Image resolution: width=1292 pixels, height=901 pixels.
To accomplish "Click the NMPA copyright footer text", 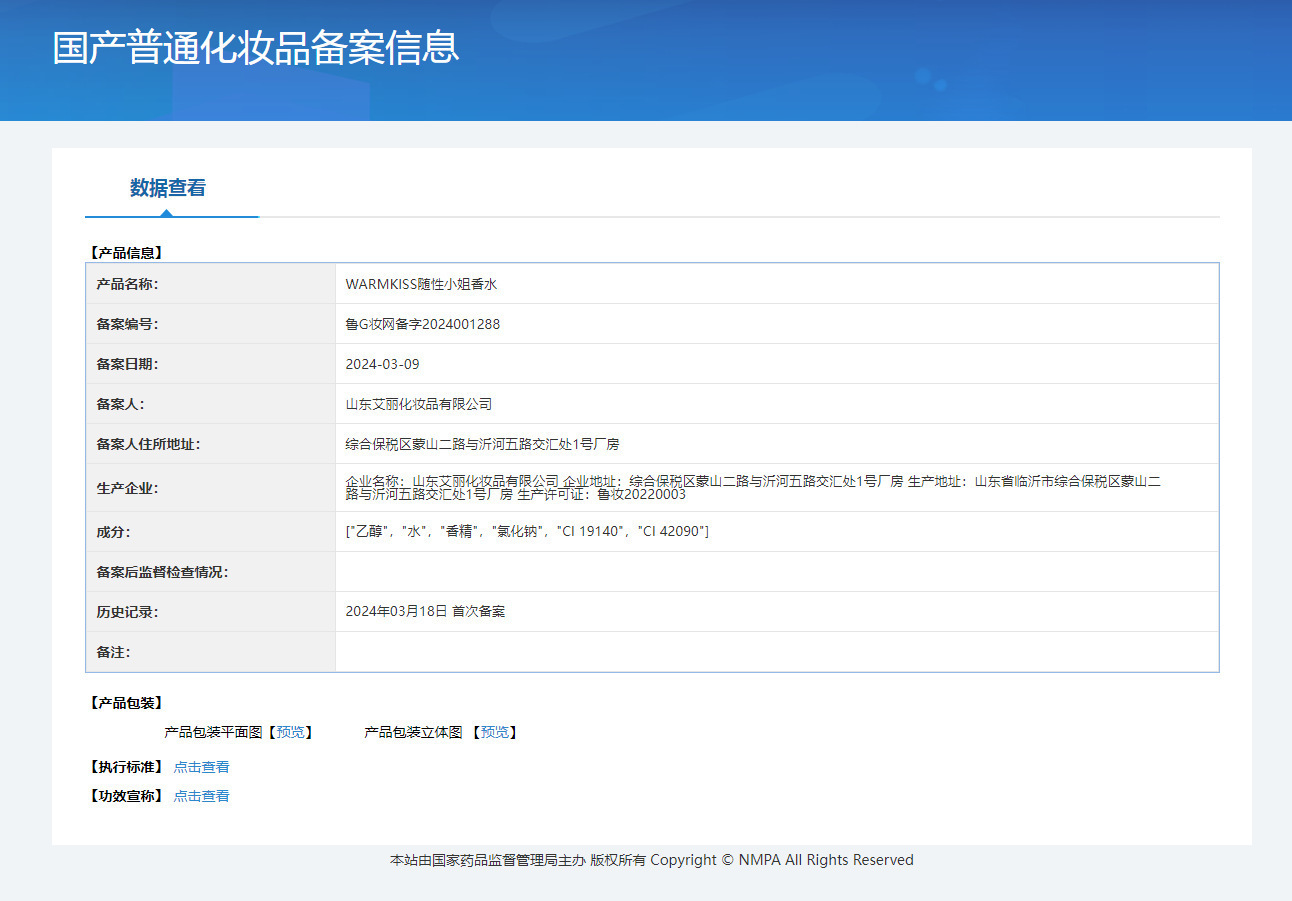I will (651, 860).
